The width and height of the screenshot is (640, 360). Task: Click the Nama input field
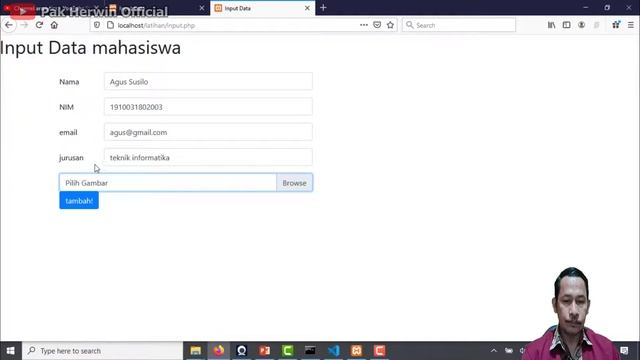(208, 82)
